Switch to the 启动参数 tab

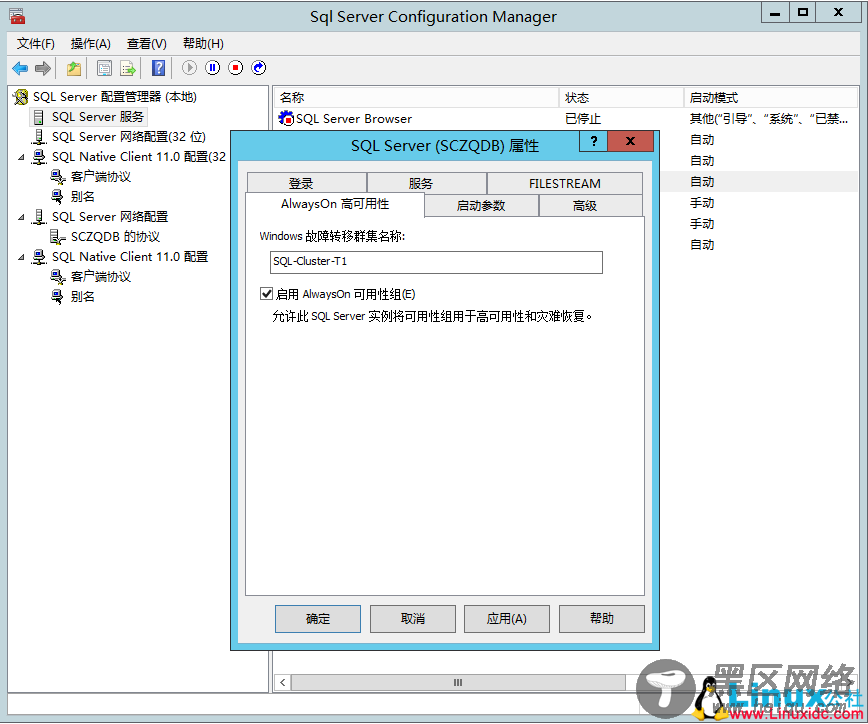(x=481, y=205)
